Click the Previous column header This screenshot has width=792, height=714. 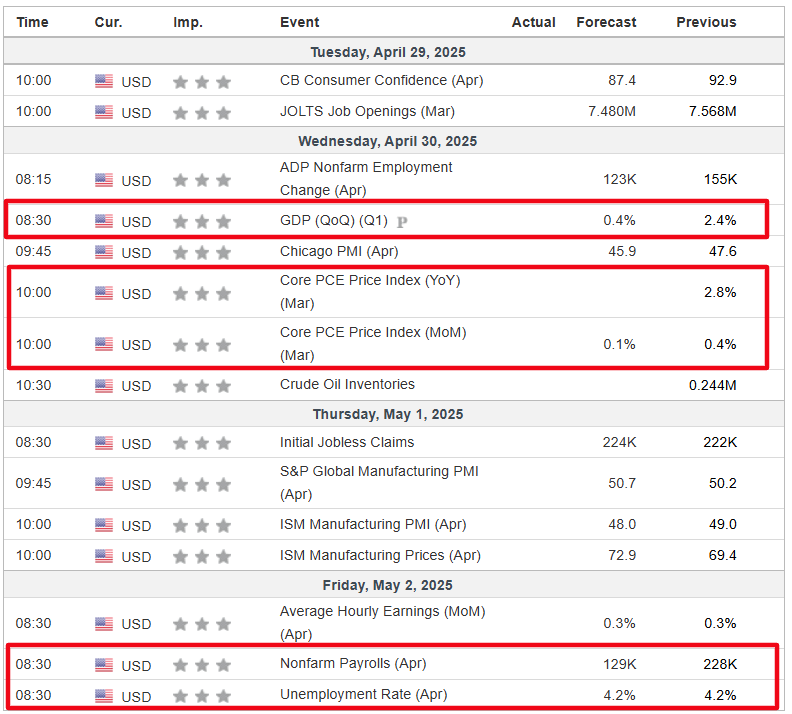[706, 22]
